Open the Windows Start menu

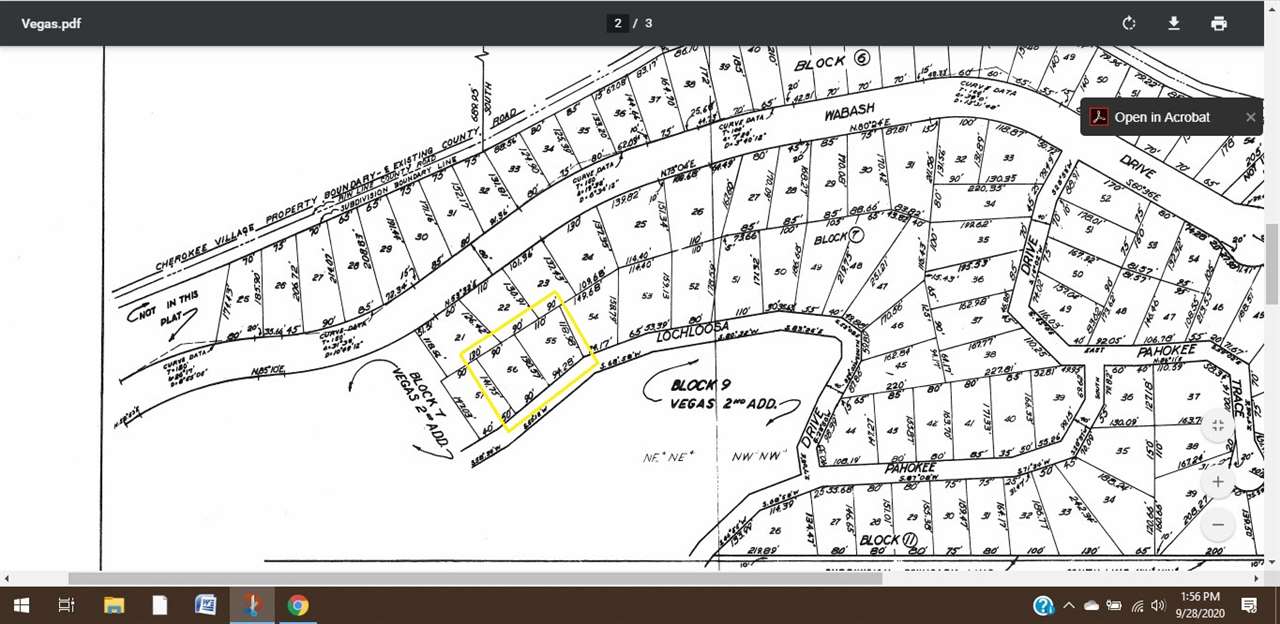[21, 605]
